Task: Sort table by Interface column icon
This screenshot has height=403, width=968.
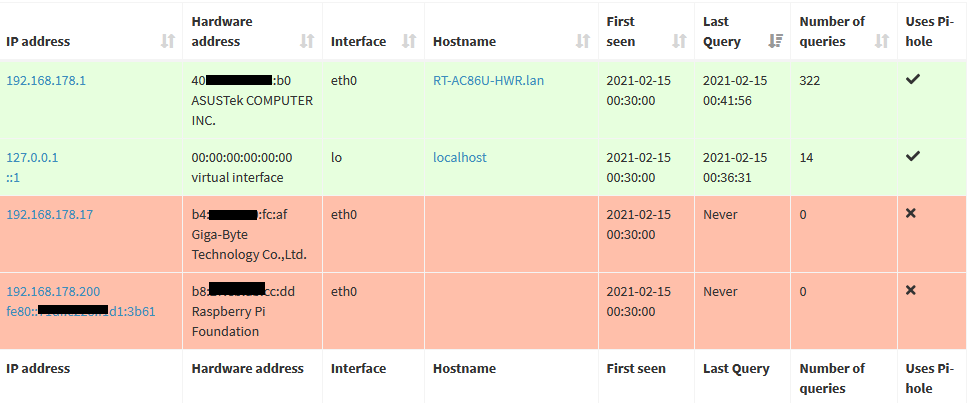Action: [409, 41]
